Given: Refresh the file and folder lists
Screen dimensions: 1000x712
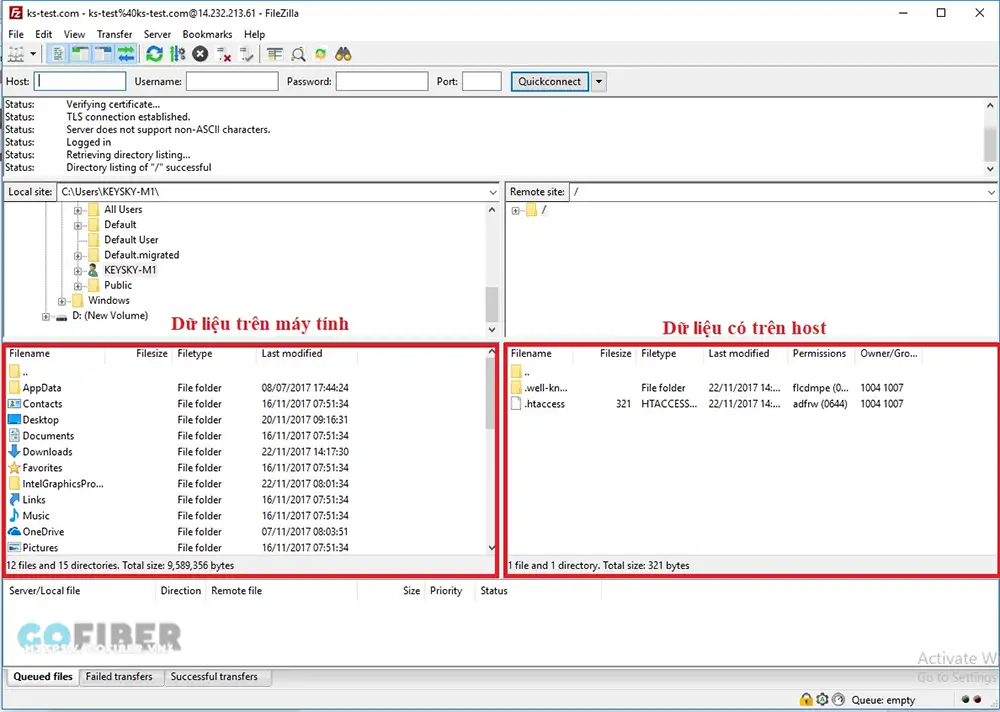Looking at the screenshot, I should 154,54.
